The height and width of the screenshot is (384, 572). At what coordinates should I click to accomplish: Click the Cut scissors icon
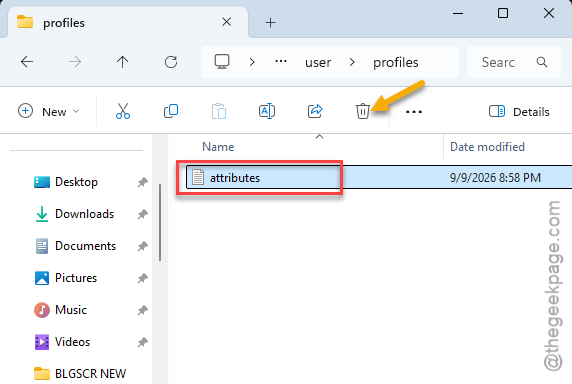(123, 111)
